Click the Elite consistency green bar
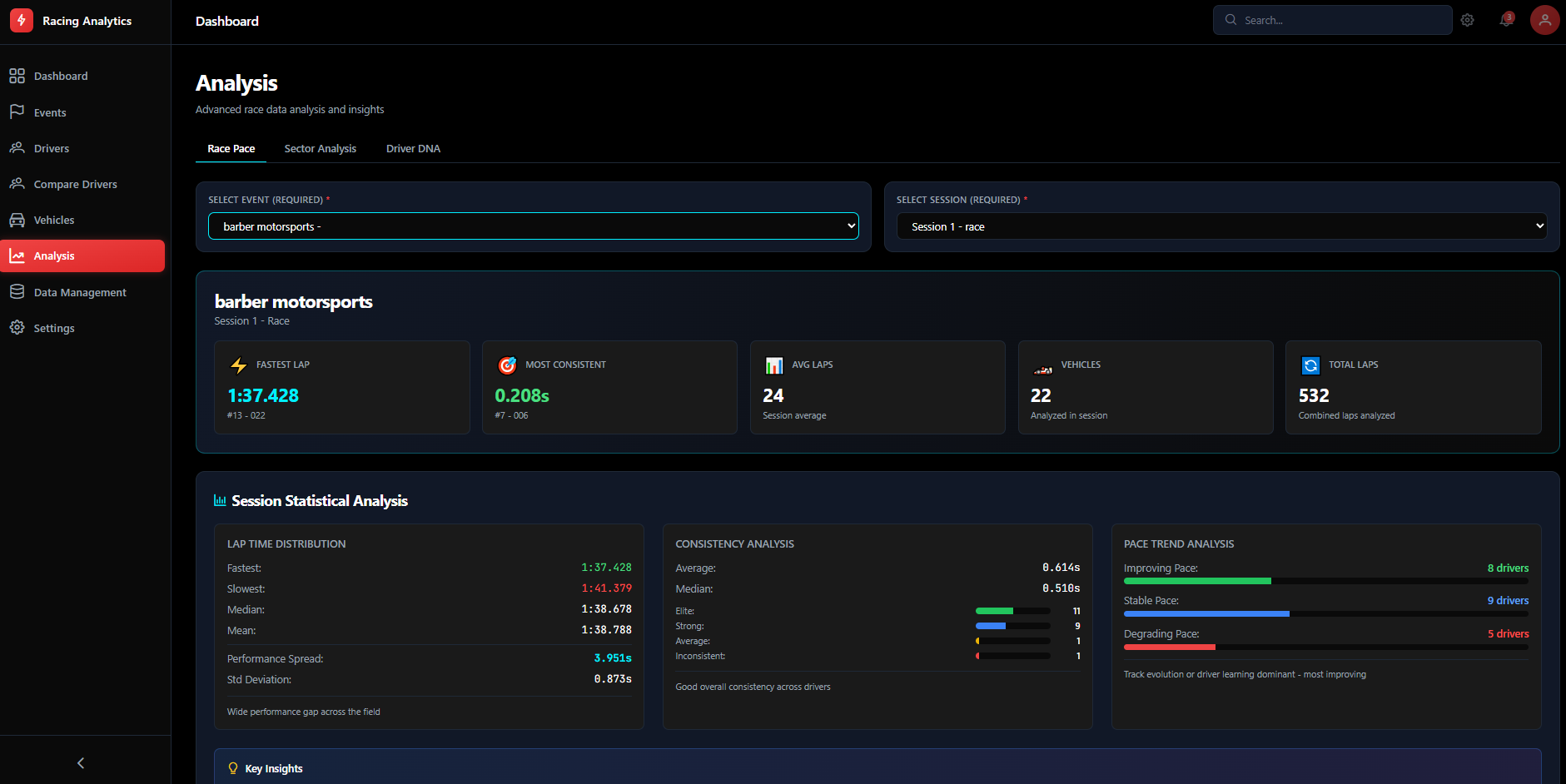 994,611
